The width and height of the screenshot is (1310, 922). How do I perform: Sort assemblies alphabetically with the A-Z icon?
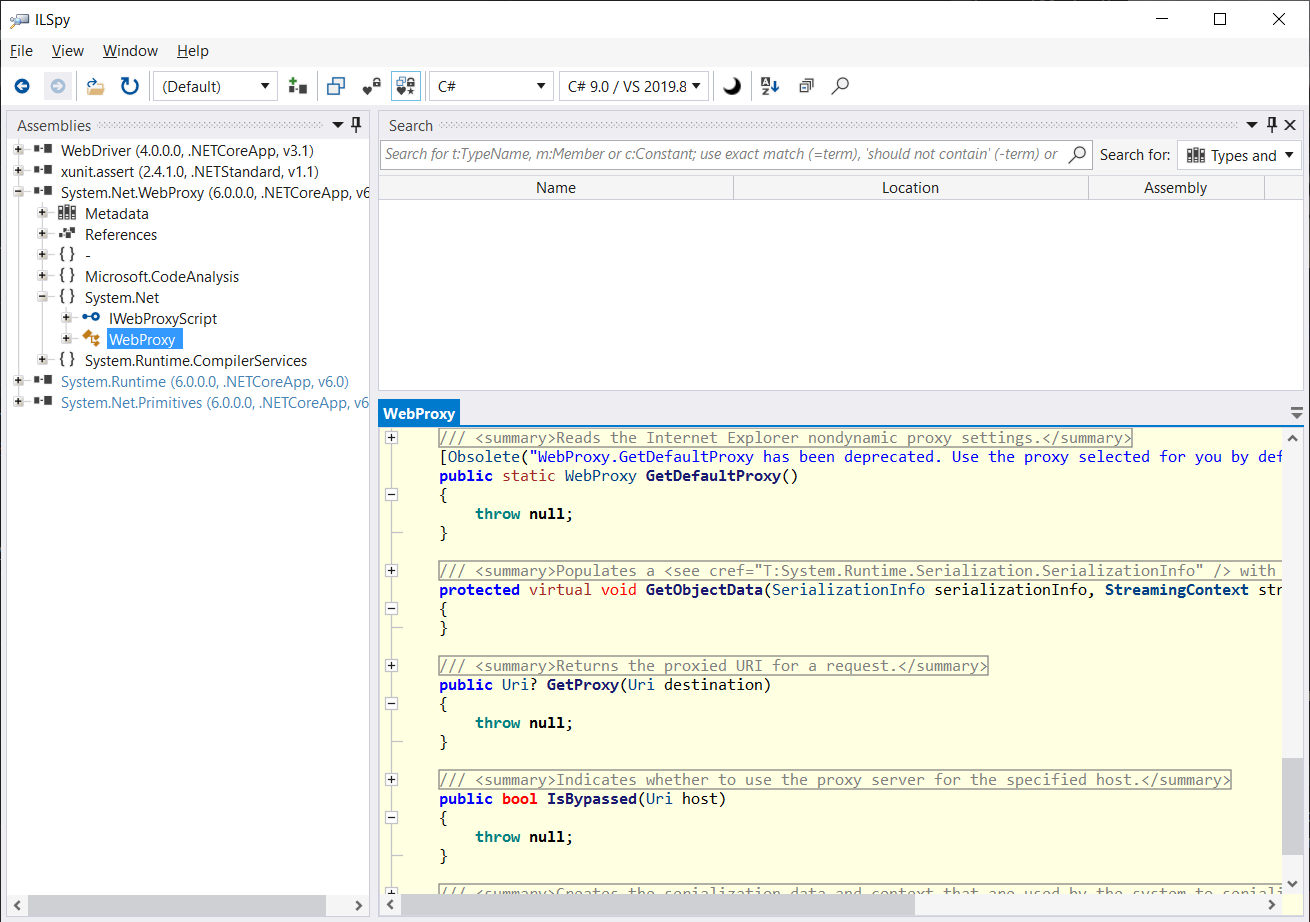pos(768,86)
